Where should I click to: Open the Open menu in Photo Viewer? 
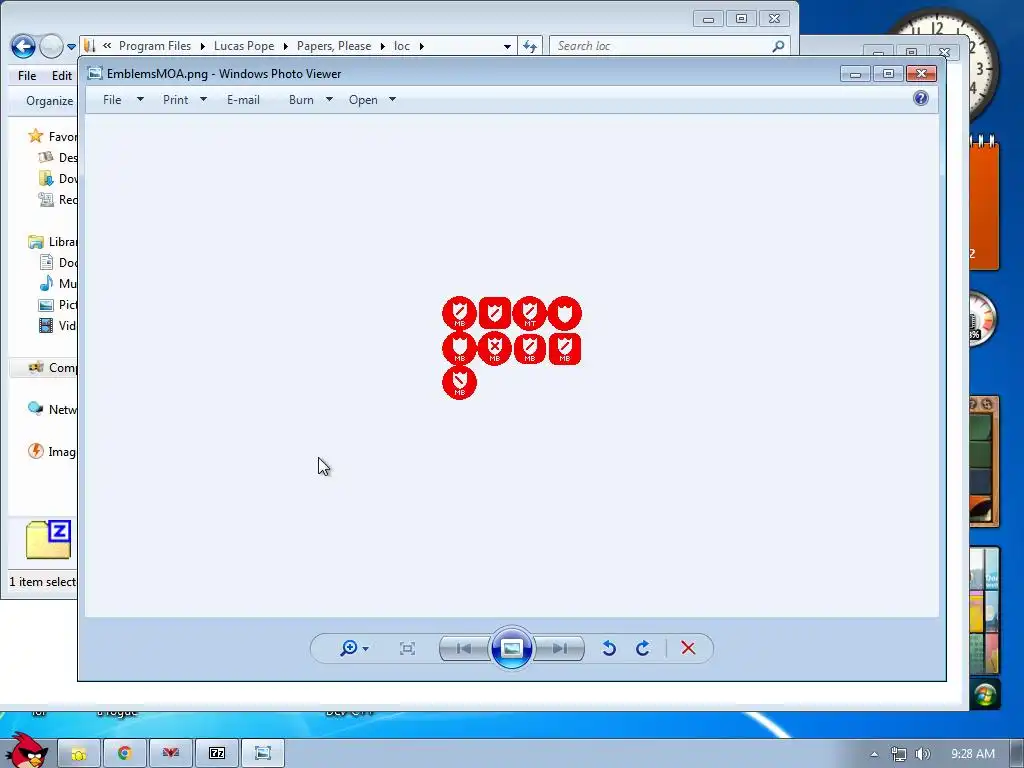(363, 100)
